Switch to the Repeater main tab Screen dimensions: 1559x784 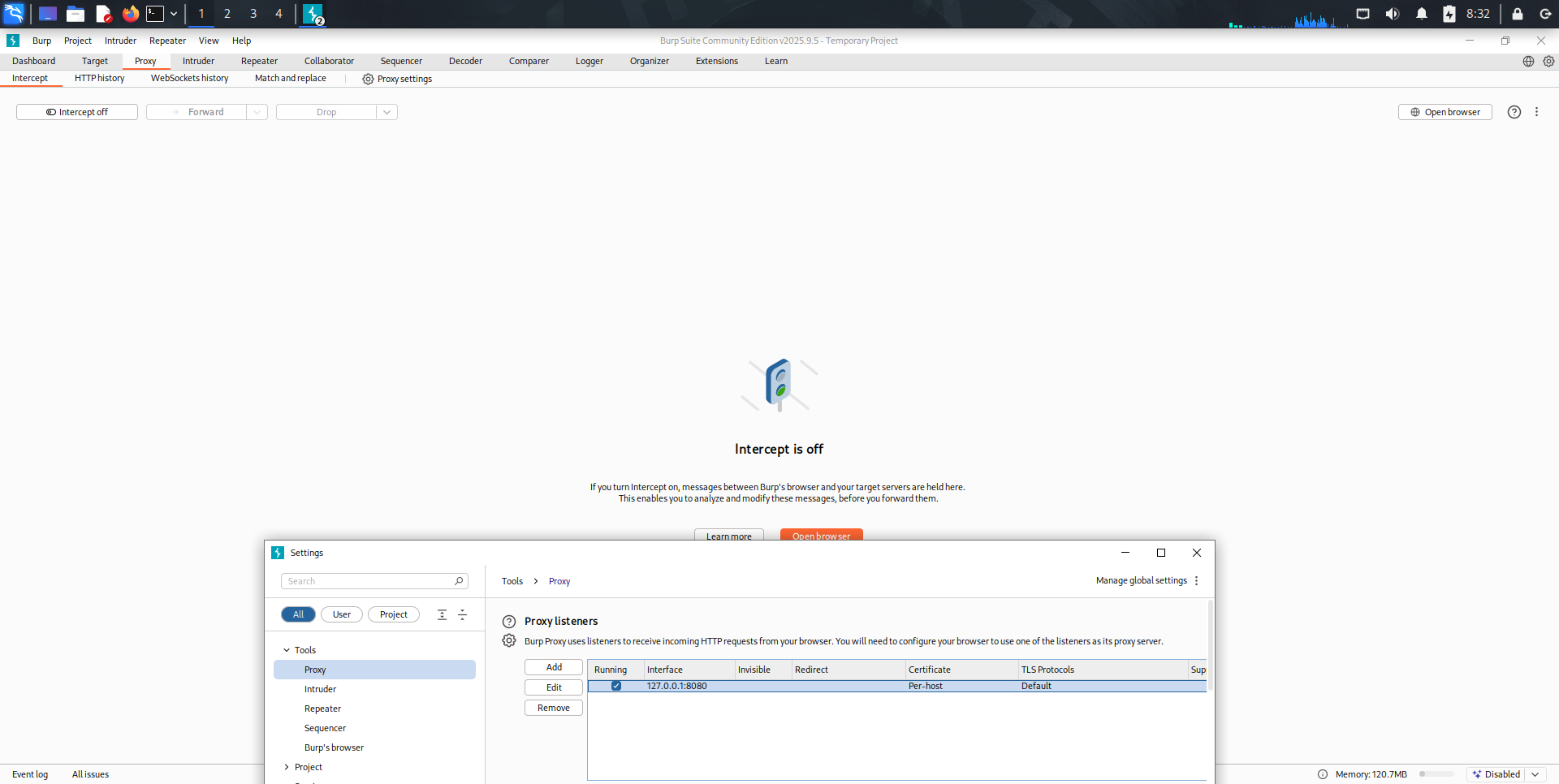[259, 61]
